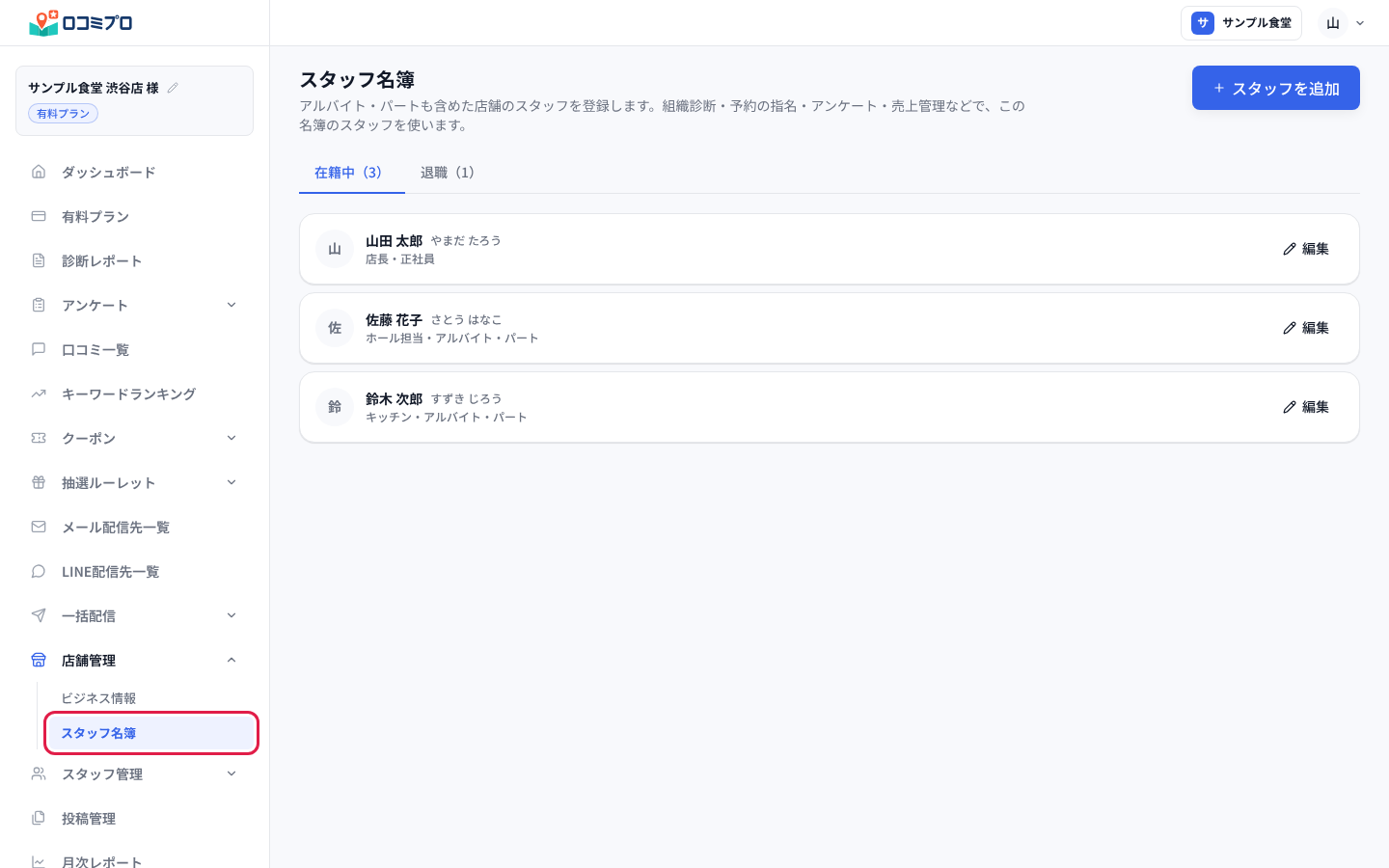Image resolution: width=1389 pixels, height=868 pixels.
Task: Click the 有料プラン badge
Action: 63,114
